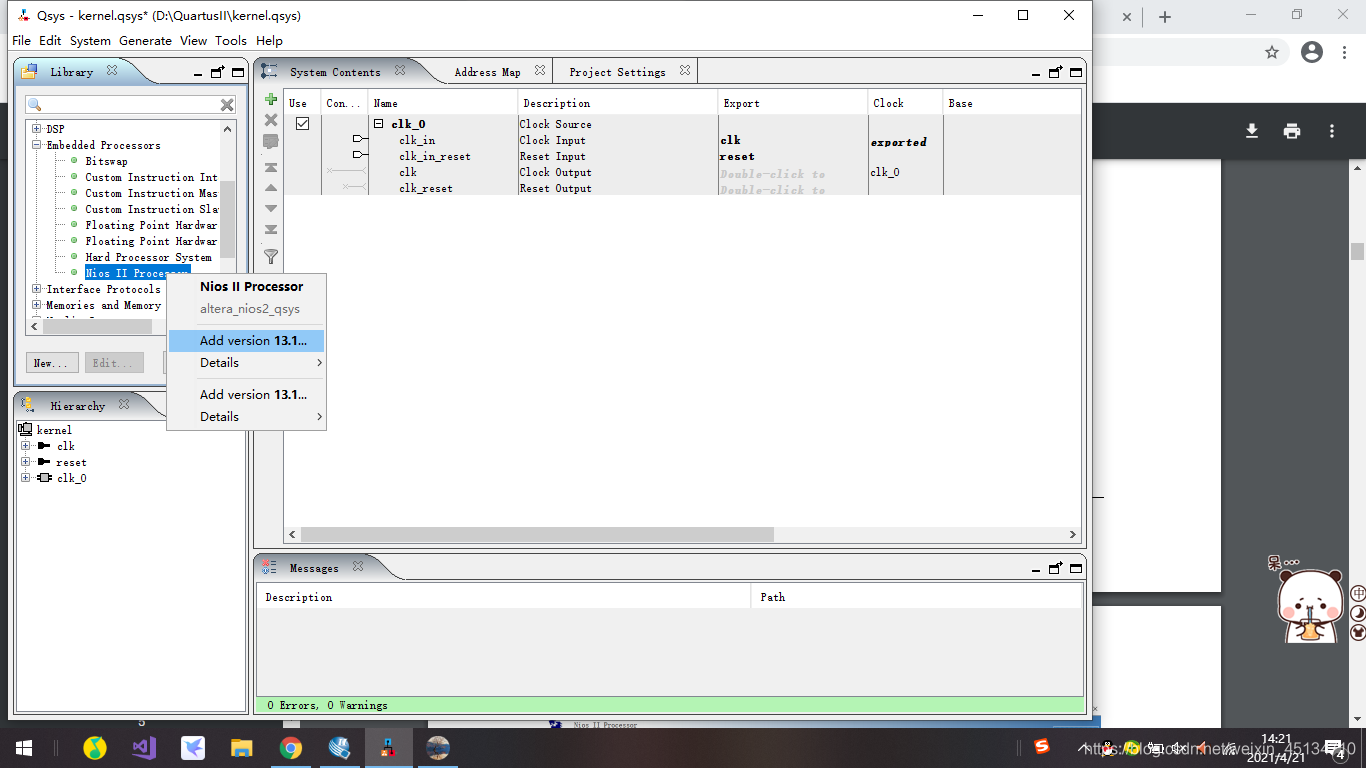Maximize the Library panel
Image resolution: width=1366 pixels, height=768 pixels.
(238, 72)
